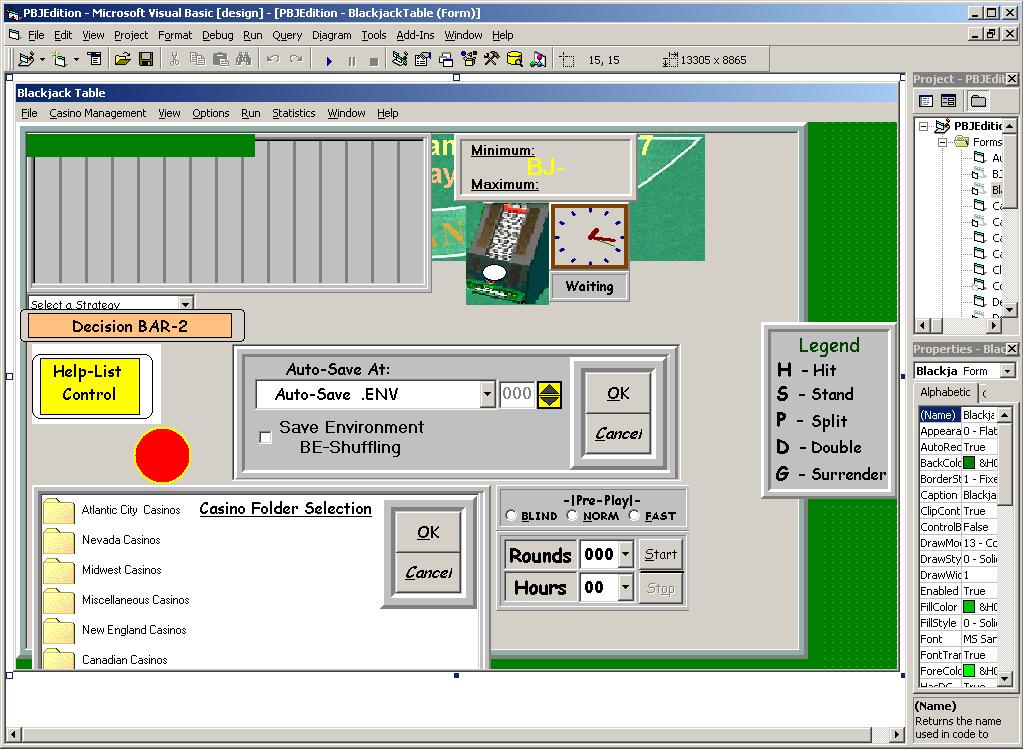This screenshot has height=749, width=1023.
Task: Open the Debug menu
Action: (x=217, y=35)
